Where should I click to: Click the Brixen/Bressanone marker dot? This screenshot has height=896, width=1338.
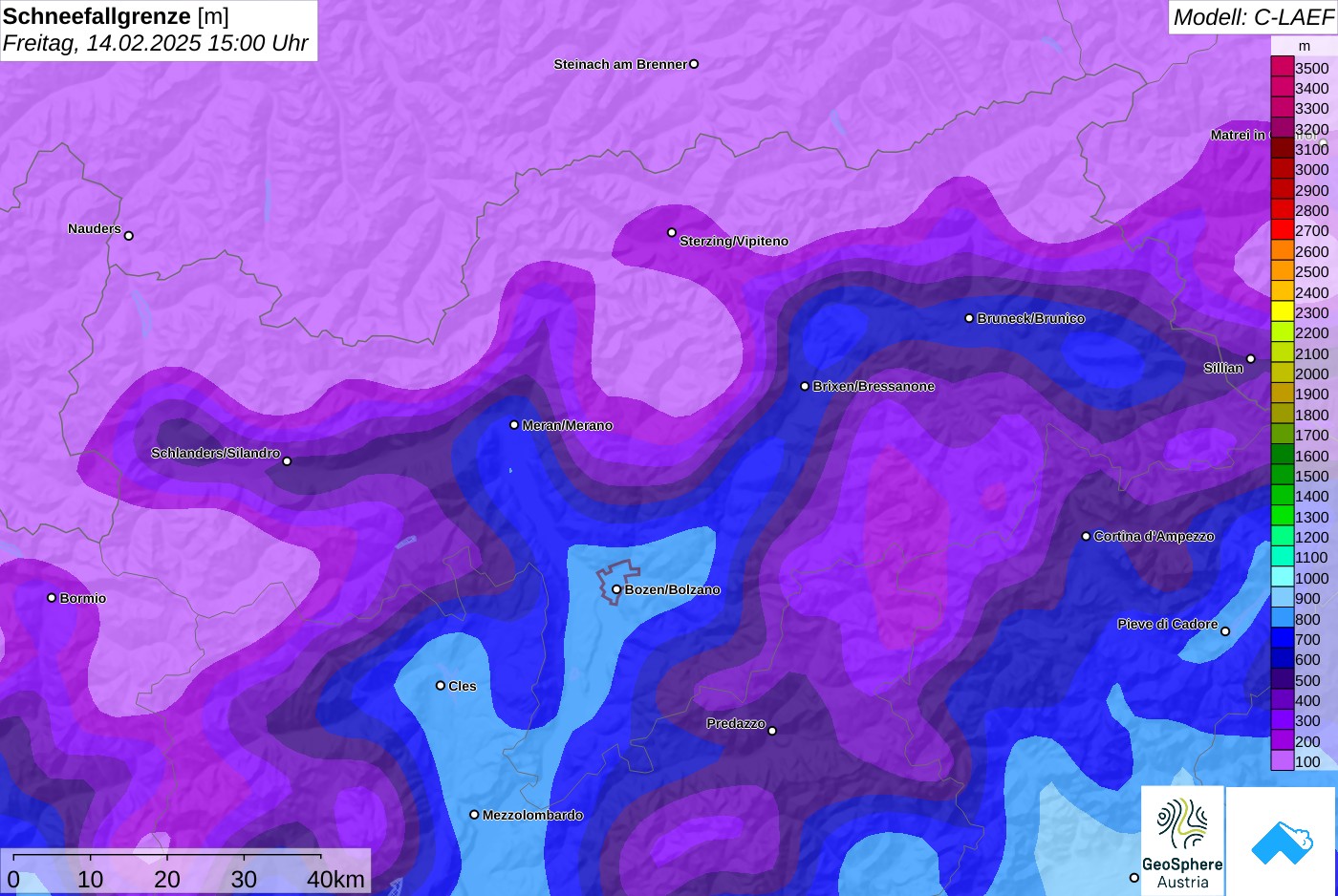click(805, 386)
